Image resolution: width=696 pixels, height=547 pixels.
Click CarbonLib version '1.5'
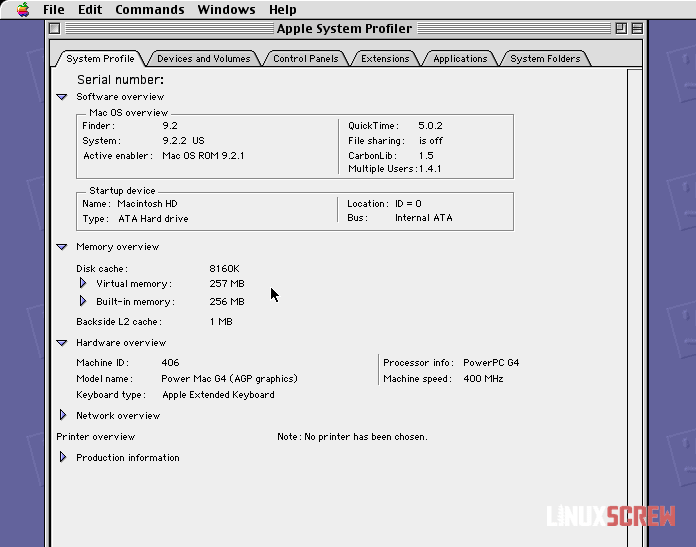[x=426, y=156]
